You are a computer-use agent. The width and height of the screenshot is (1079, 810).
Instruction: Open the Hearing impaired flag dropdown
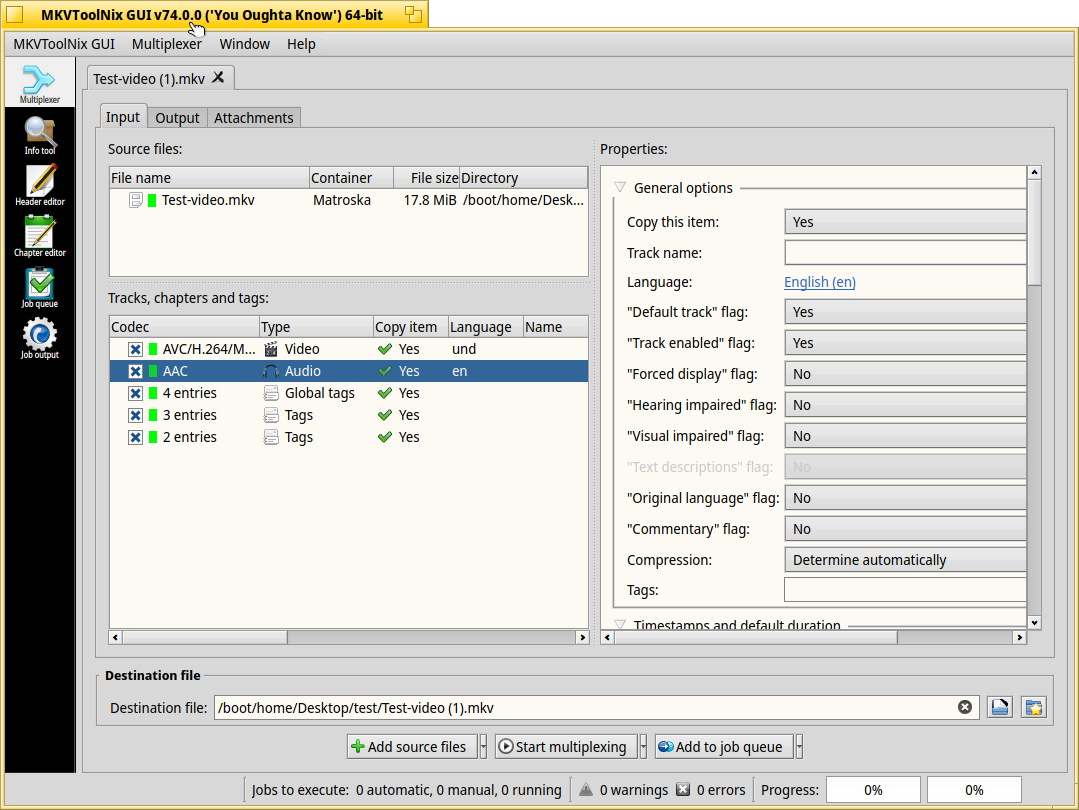click(905, 405)
